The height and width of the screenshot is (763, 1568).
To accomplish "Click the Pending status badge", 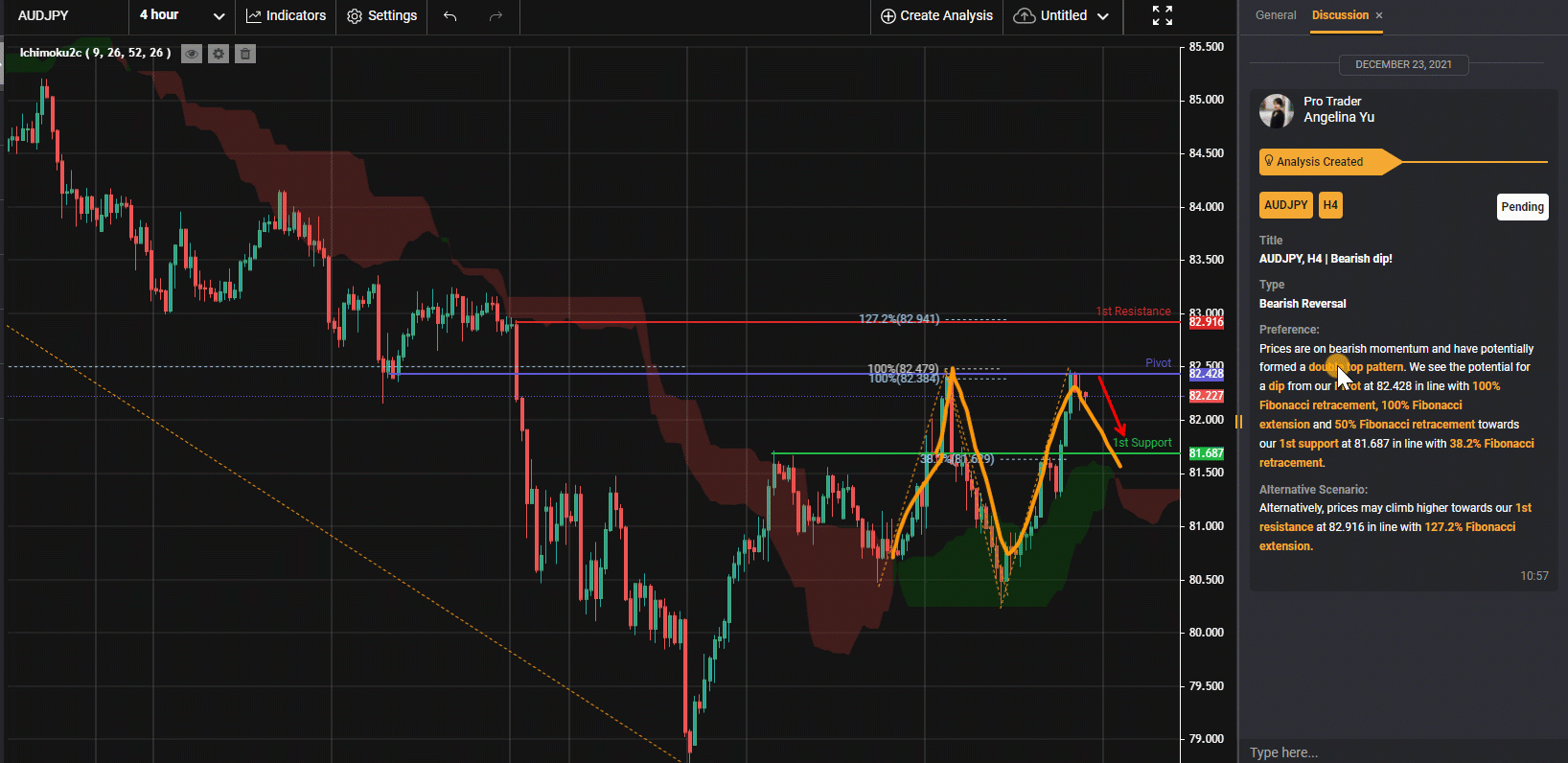I will pyautogui.click(x=1522, y=207).
